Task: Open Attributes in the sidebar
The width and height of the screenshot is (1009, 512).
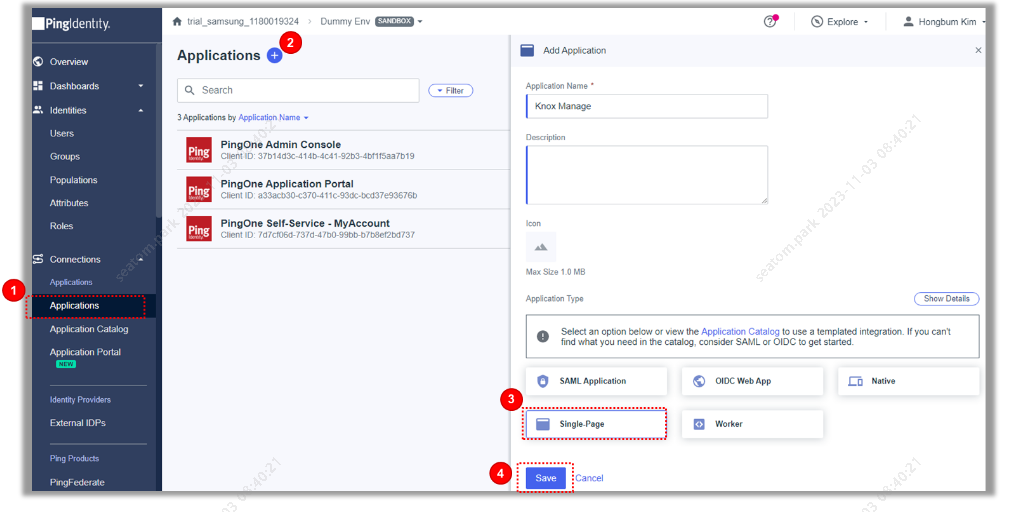Action: (69, 203)
